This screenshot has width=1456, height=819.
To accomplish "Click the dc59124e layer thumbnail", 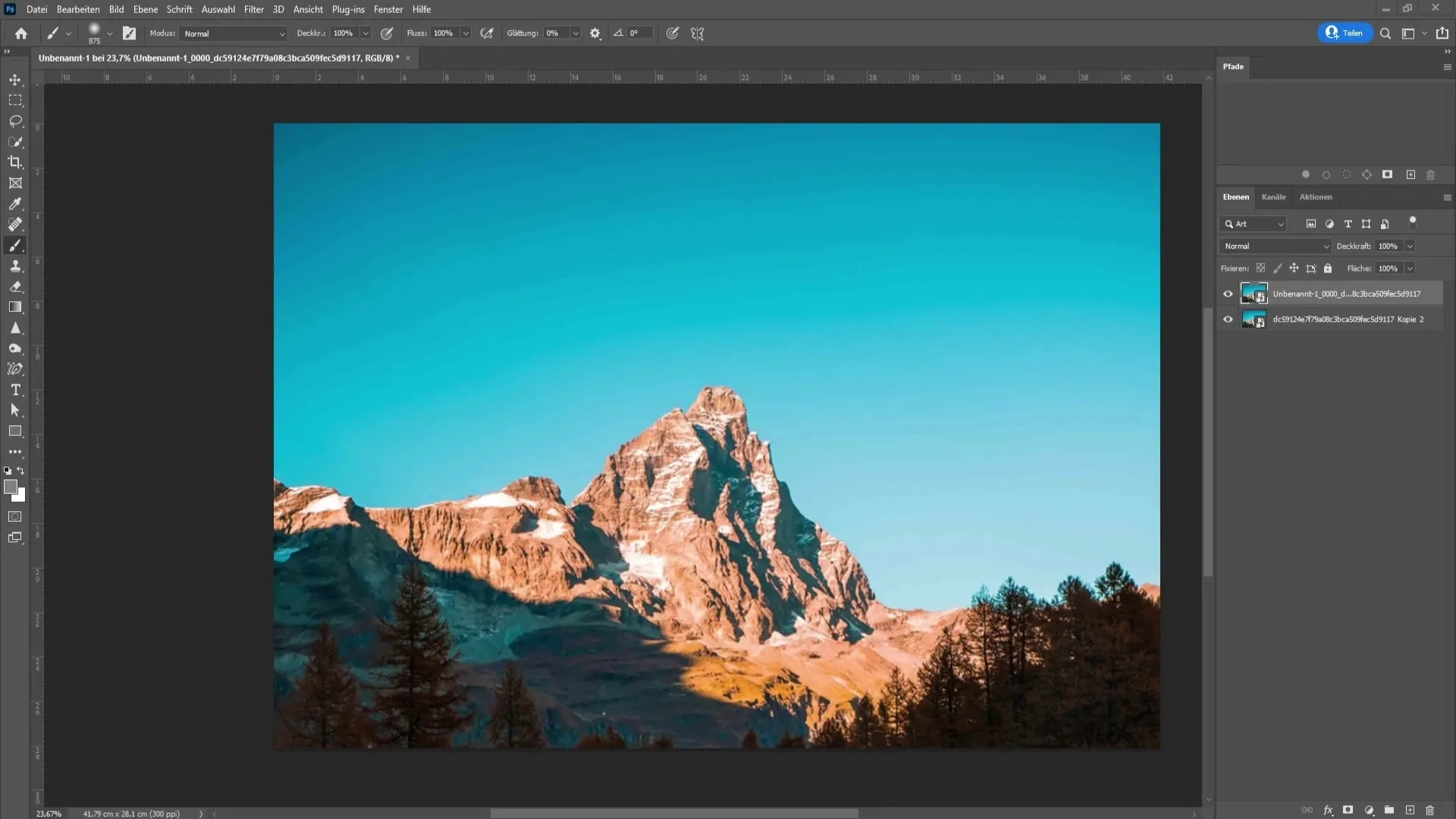I will 1253,318.
